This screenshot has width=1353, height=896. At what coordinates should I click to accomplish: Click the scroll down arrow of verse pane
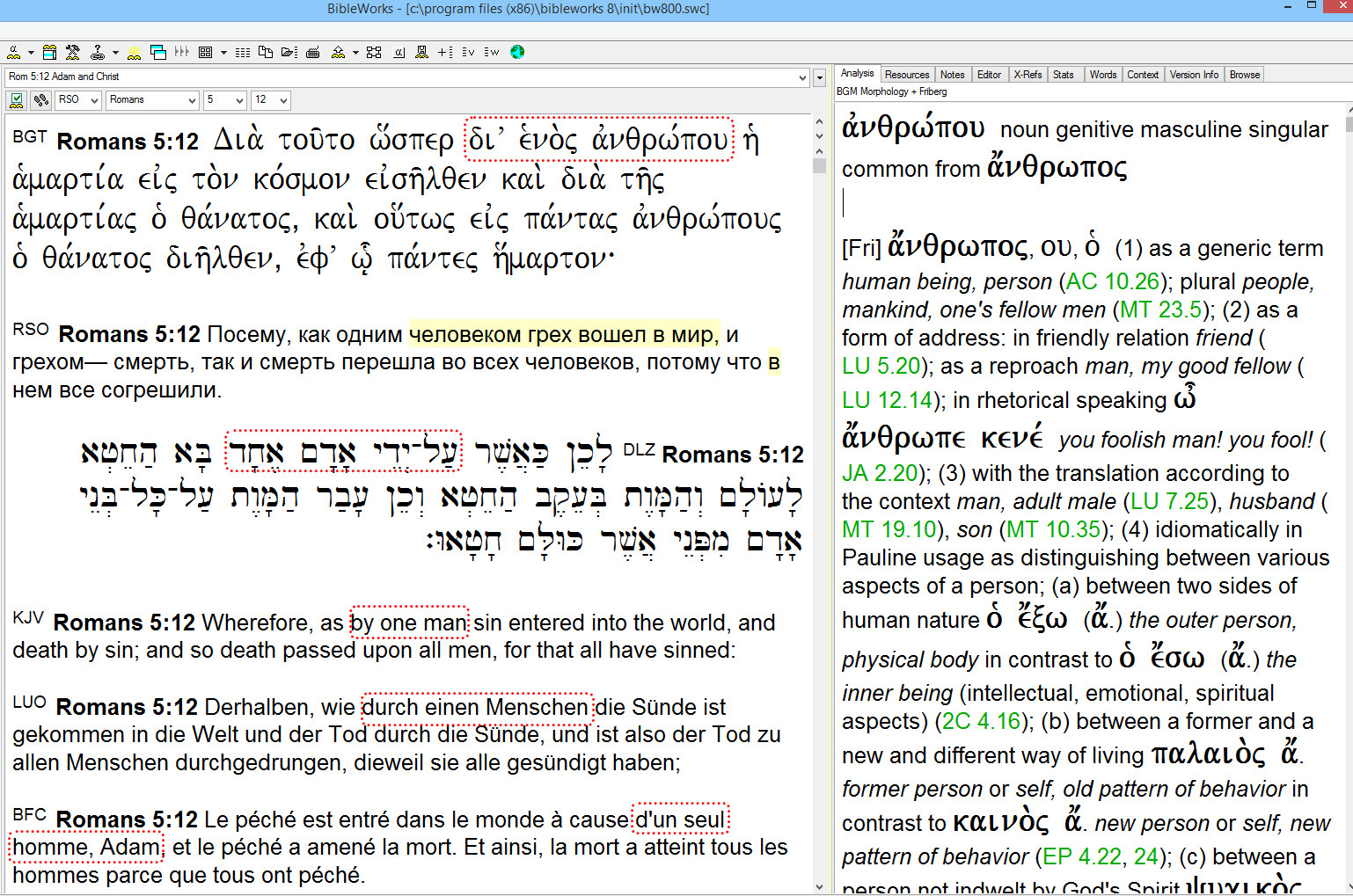[819, 887]
